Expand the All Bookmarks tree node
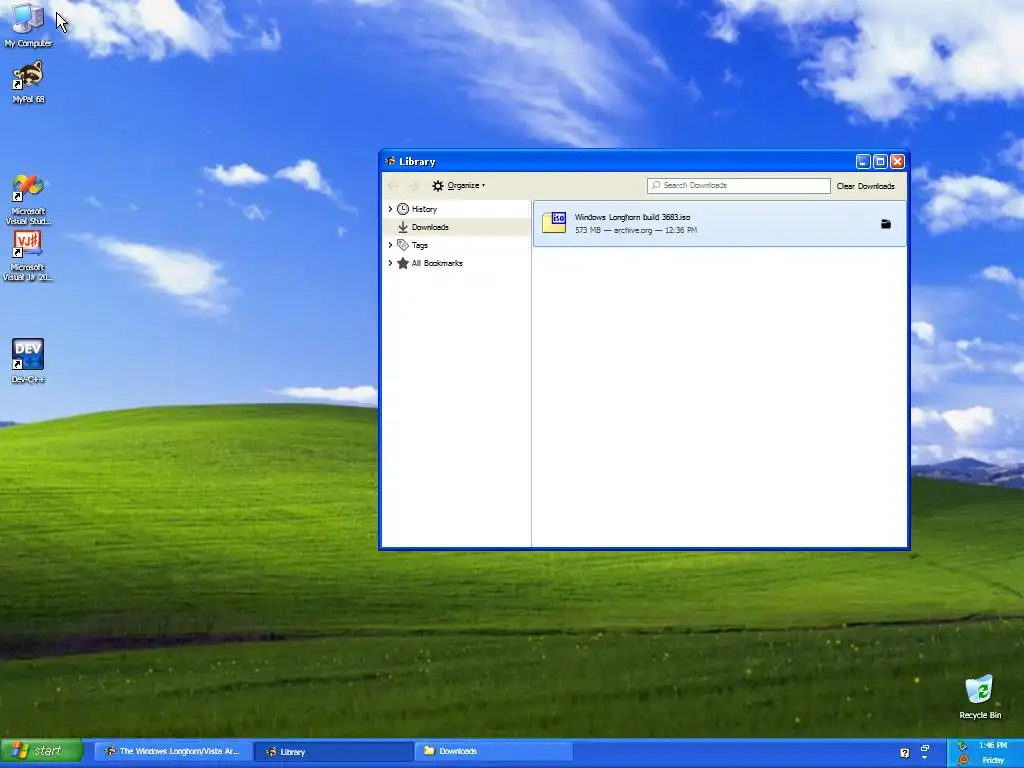Viewport: 1024px width, 768px height. coord(391,263)
